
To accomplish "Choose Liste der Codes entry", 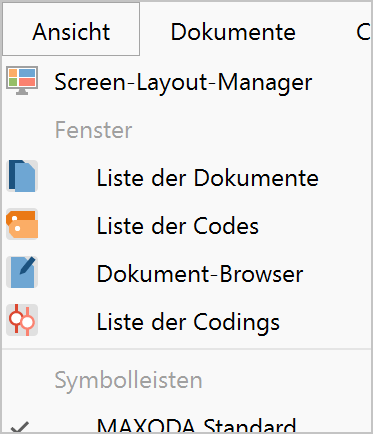I will [178, 226].
